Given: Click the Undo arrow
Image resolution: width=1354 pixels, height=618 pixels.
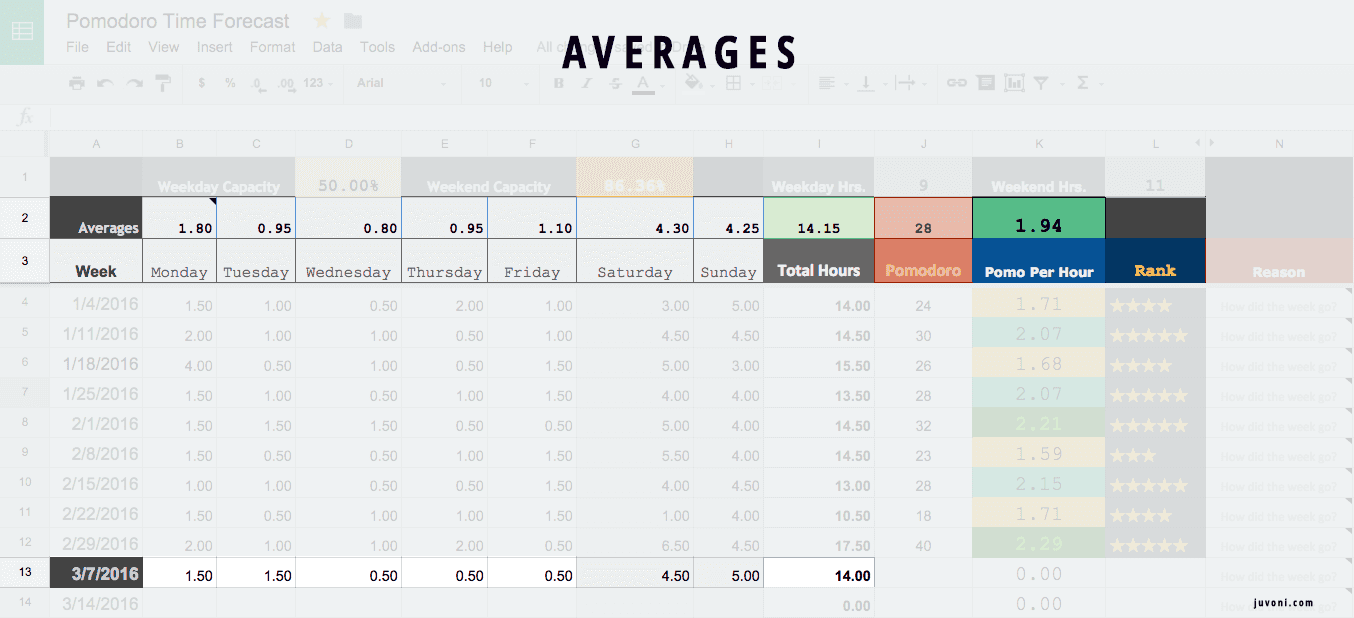Looking at the screenshot, I should [105, 83].
